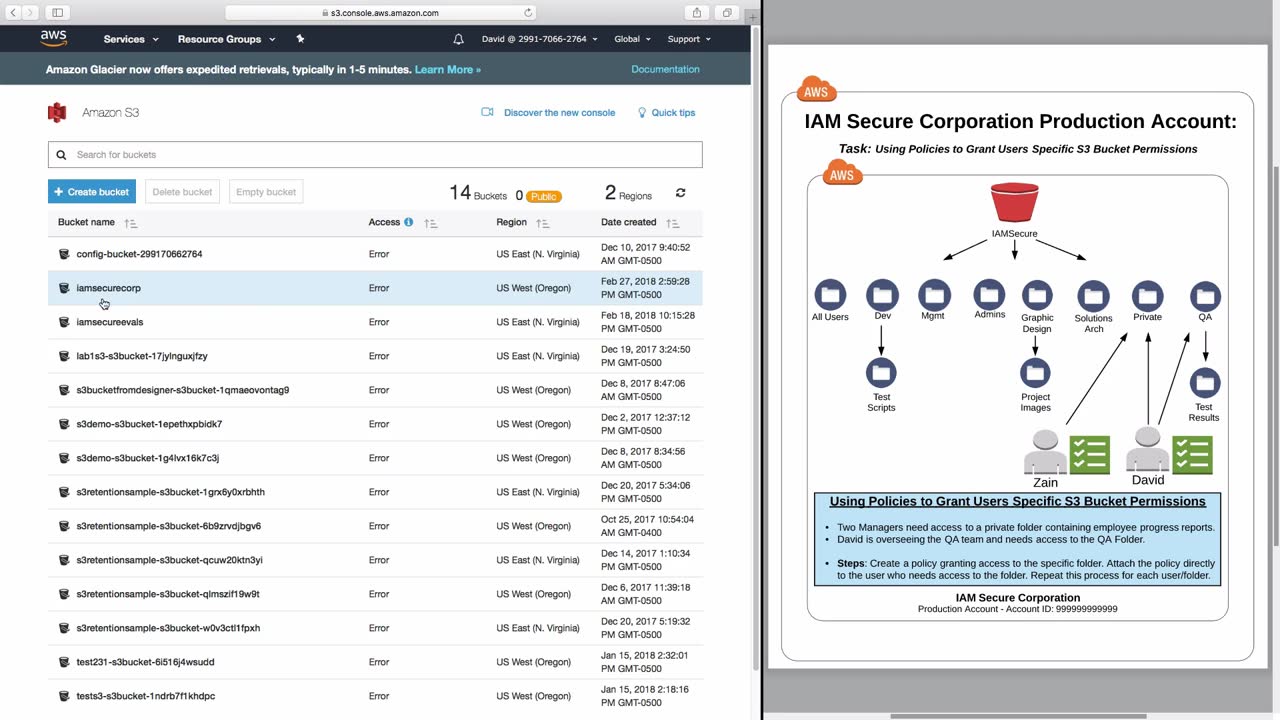The width and height of the screenshot is (1280, 720).
Task: Click Zain's user figure in the diagram
Action: [1045, 452]
